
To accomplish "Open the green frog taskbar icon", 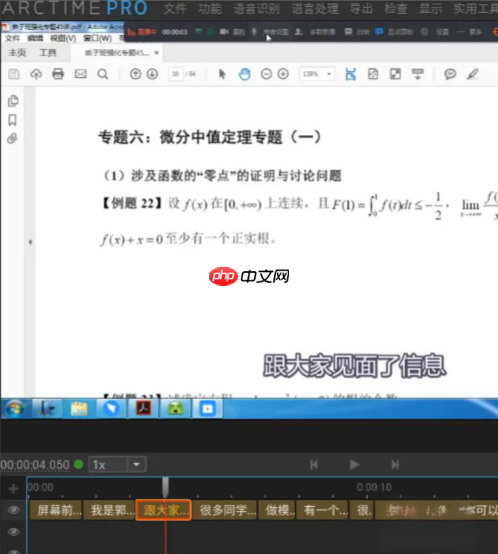I will [176, 409].
